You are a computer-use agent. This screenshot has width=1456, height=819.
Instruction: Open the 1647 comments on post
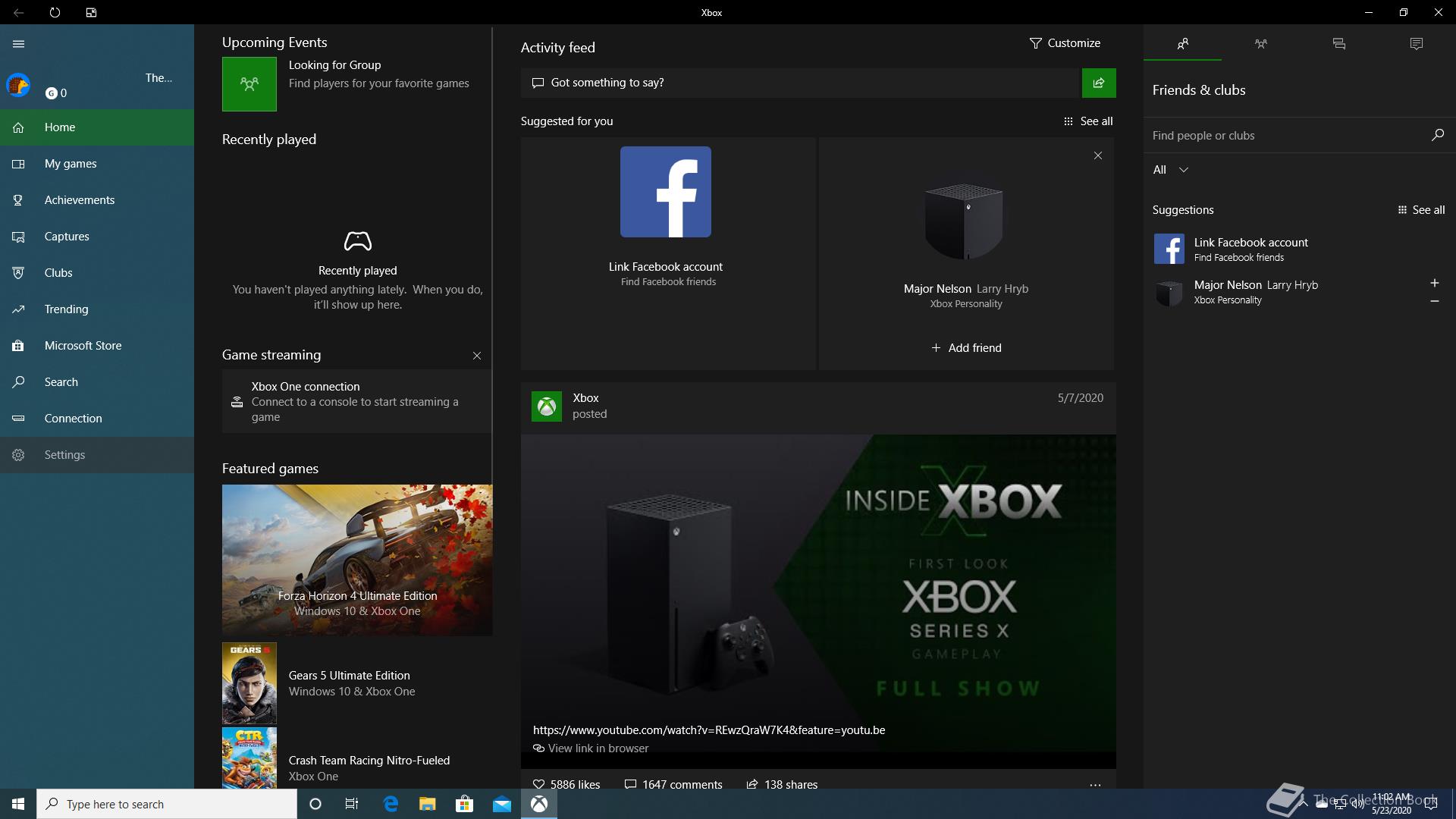(x=673, y=784)
